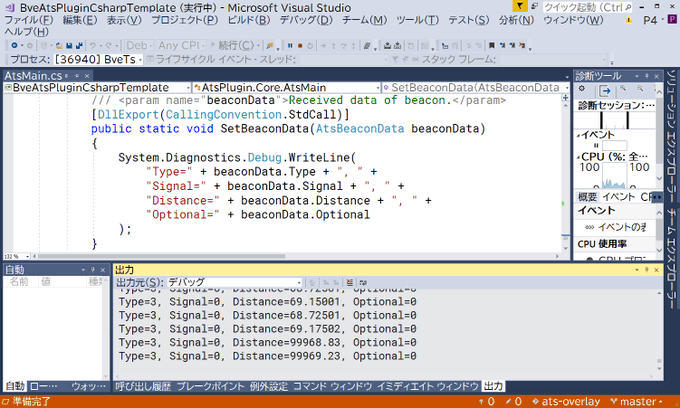The width and height of the screenshot is (680, 408).
Task: Open the diagnostic tools settings gear
Action: (582, 89)
